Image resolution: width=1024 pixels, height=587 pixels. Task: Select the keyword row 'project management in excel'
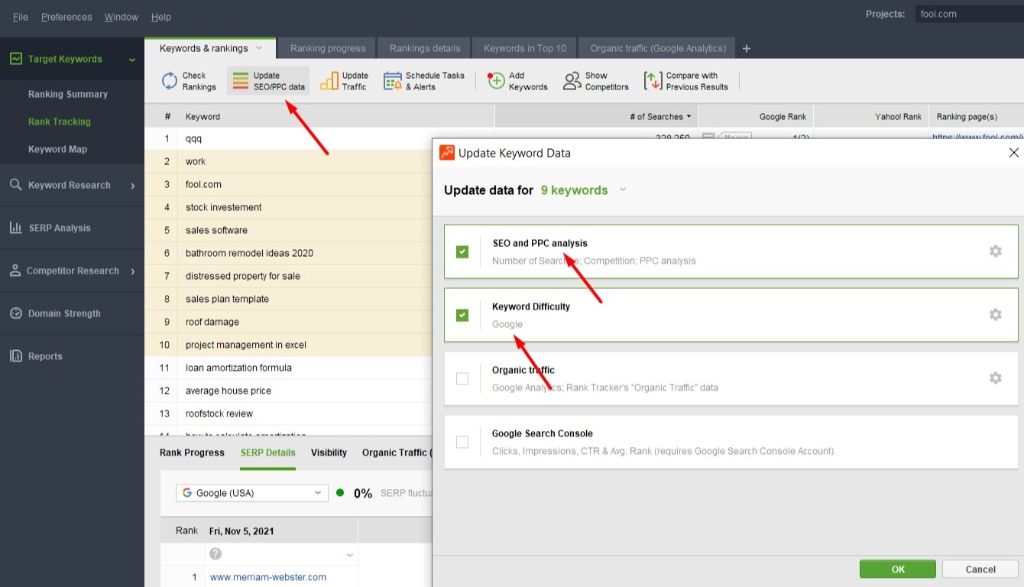[288, 345]
